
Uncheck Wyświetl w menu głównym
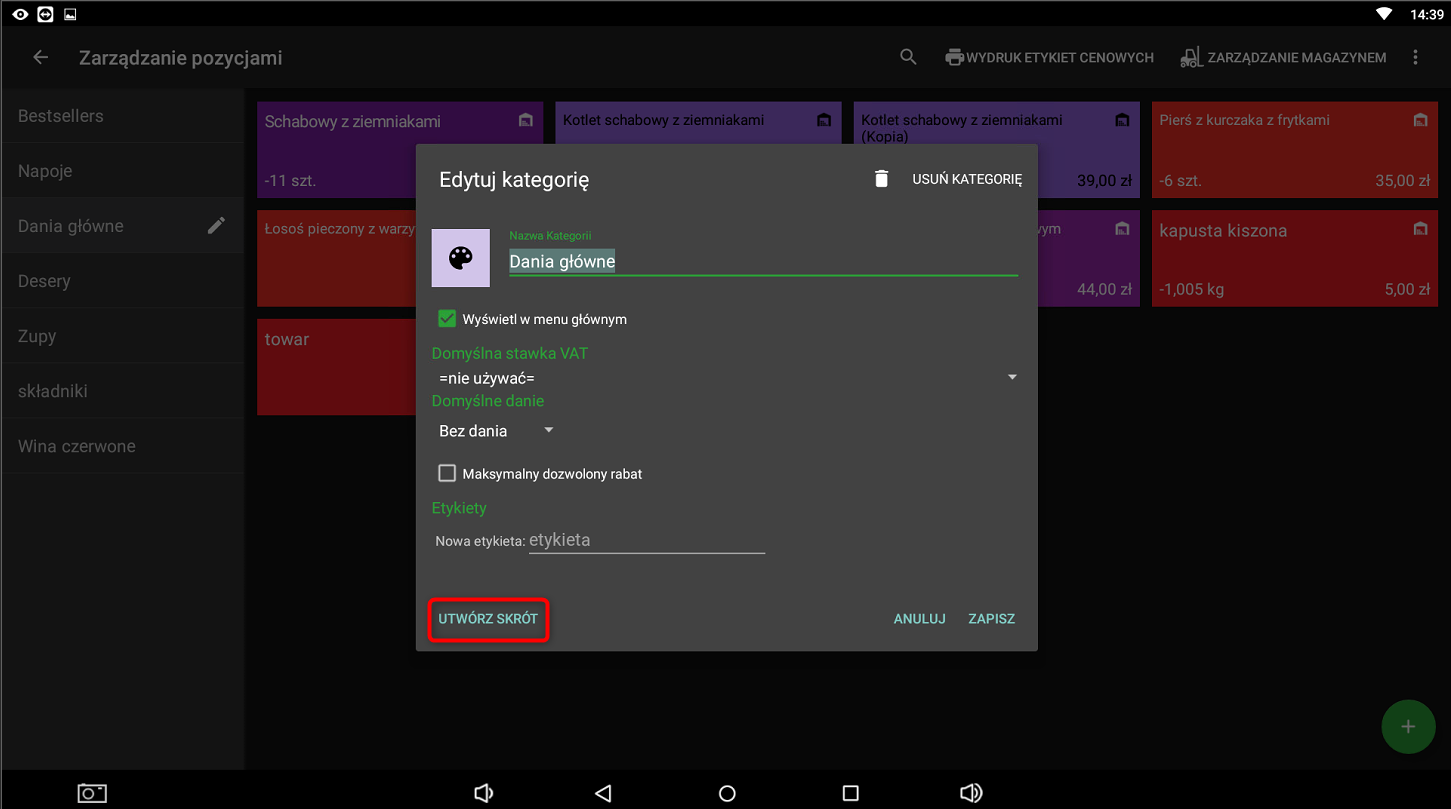pyautogui.click(x=447, y=319)
